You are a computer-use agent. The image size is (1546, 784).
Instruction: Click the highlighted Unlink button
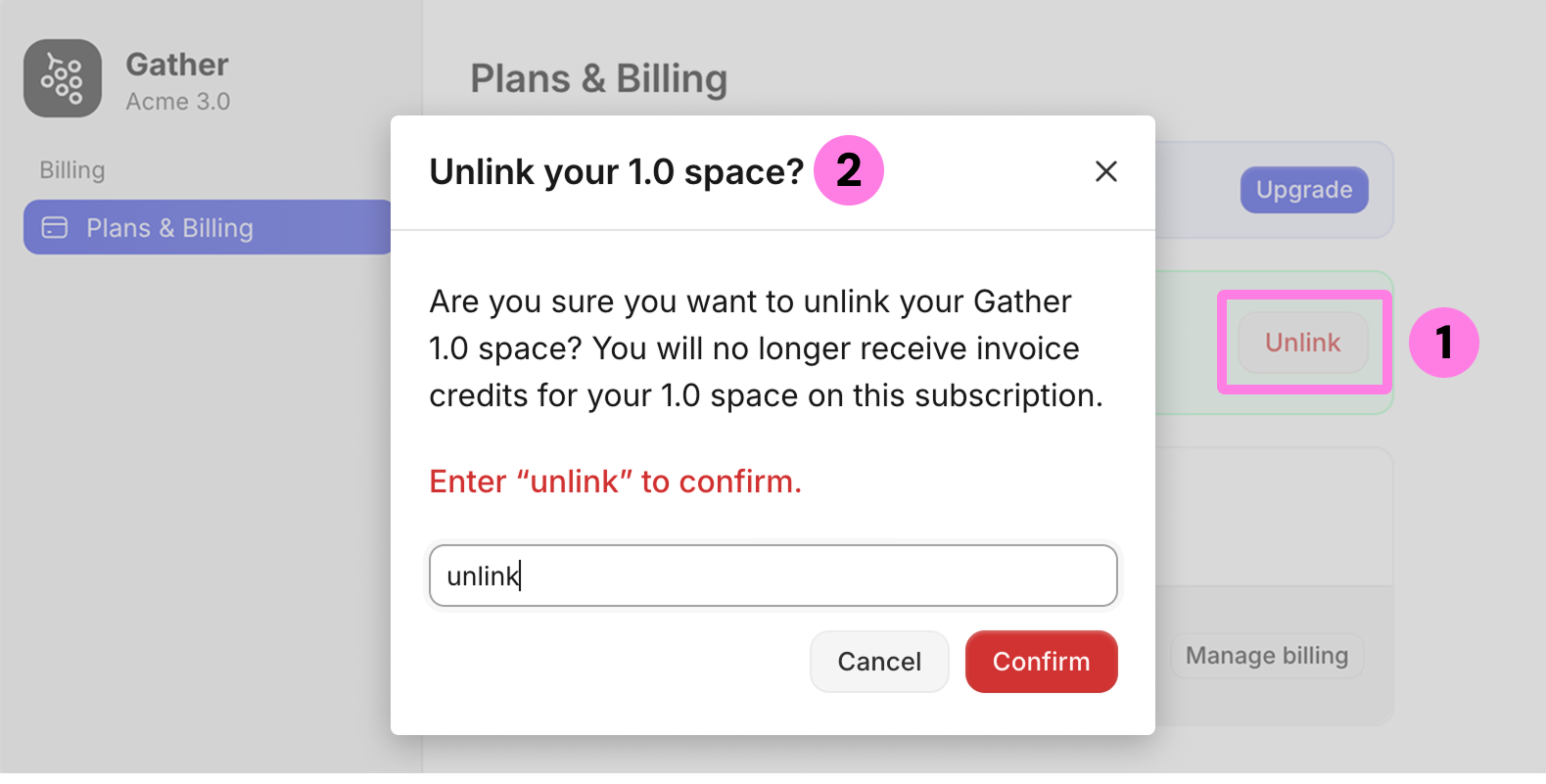coord(1302,343)
